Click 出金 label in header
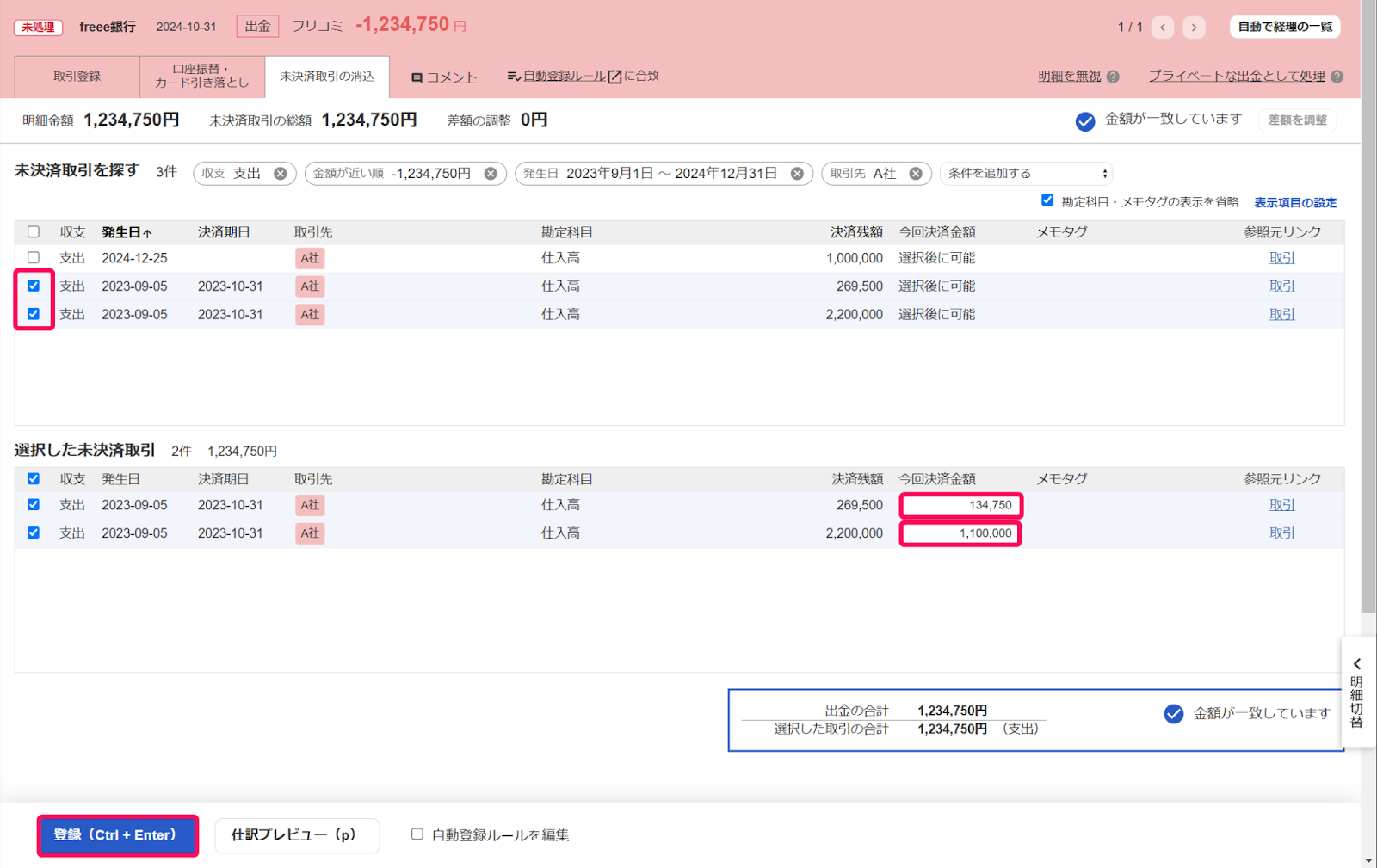1377x868 pixels. (257, 27)
